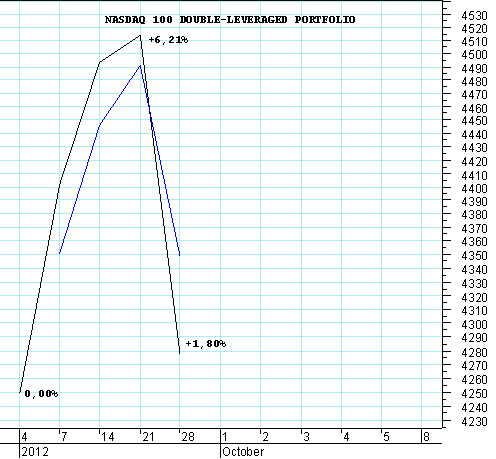This screenshot has height=459, width=496.
Task: Select the '8' date tick on x-axis
Action: pos(426,437)
